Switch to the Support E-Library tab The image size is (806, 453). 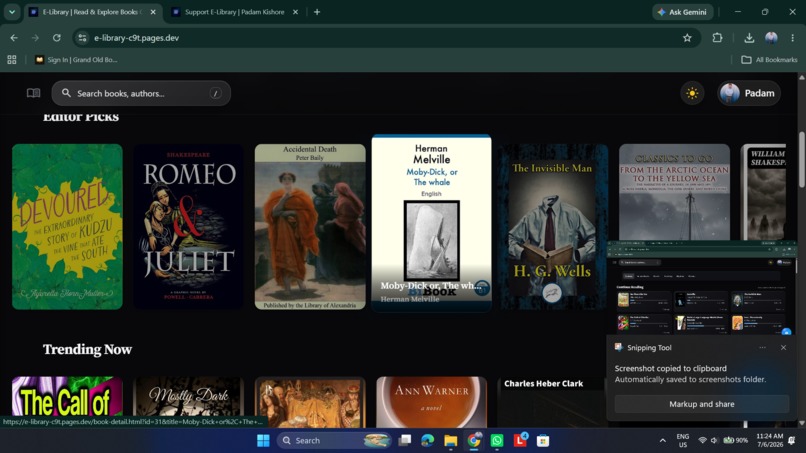coord(234,12)
